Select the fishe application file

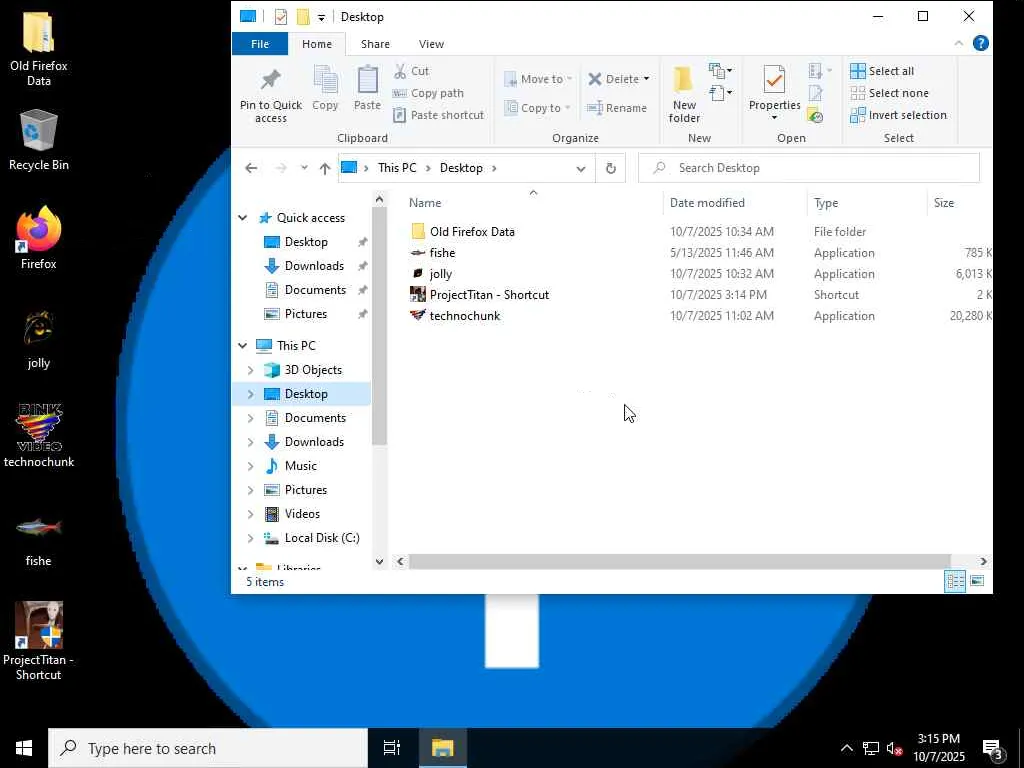tap(697, 253)
